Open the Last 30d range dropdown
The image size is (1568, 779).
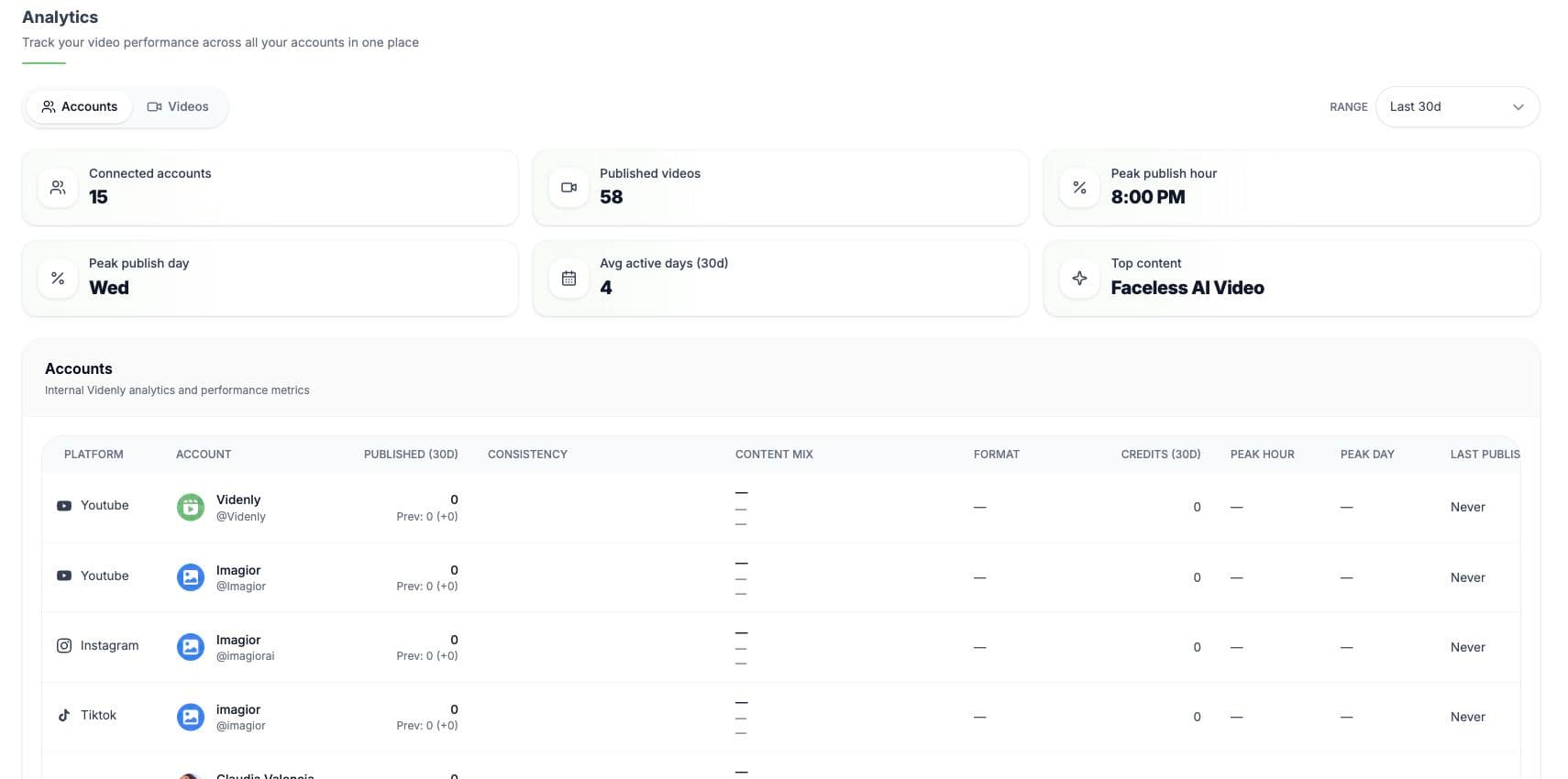tap(1456, 106)
